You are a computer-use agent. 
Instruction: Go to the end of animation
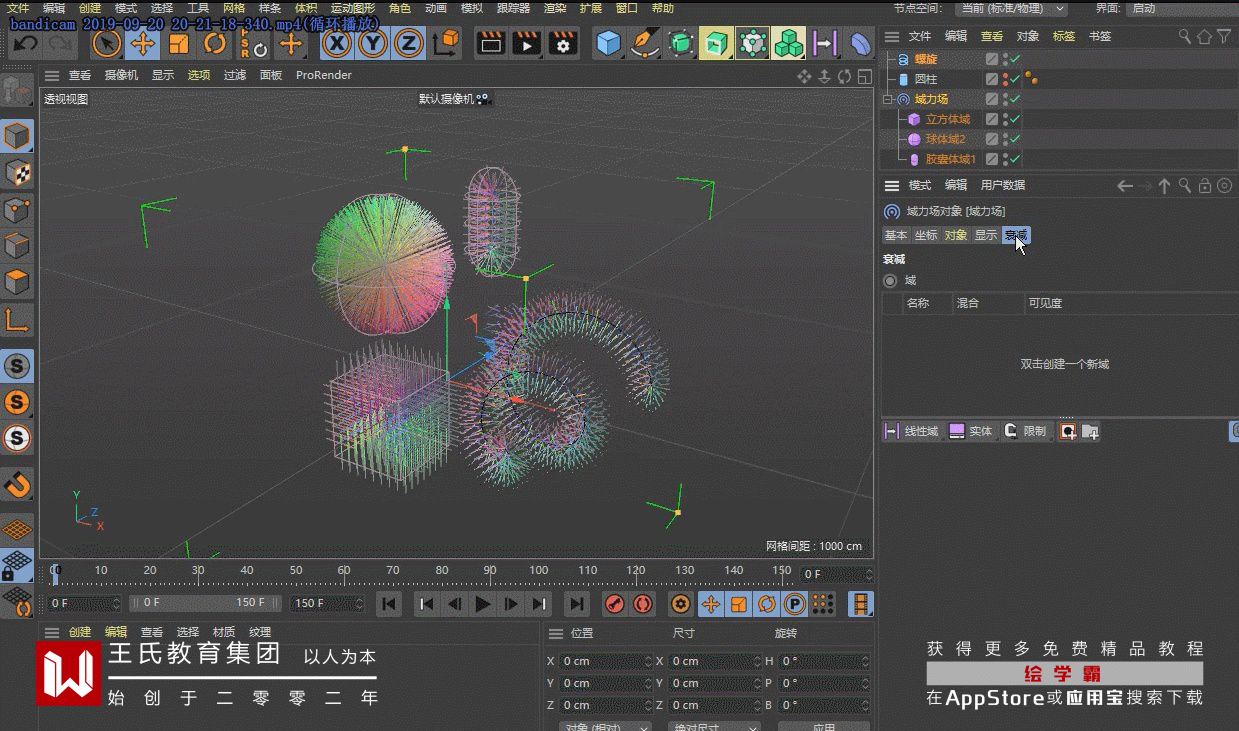click(x=576, y=604)
